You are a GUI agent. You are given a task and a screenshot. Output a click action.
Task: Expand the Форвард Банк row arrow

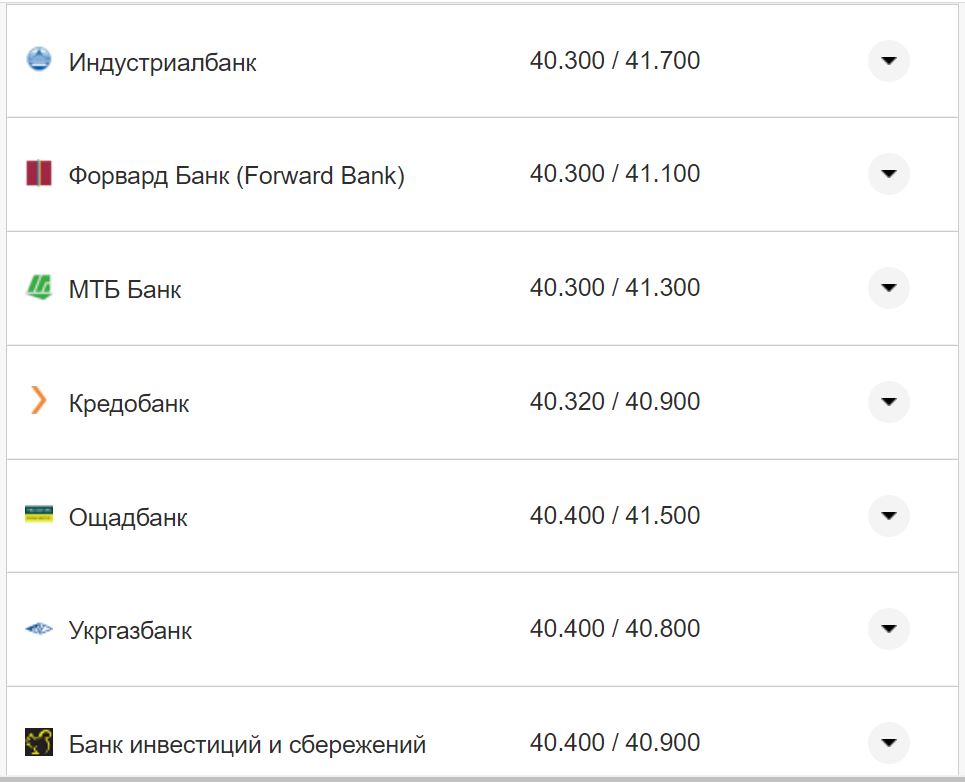[x=888, y=175]
